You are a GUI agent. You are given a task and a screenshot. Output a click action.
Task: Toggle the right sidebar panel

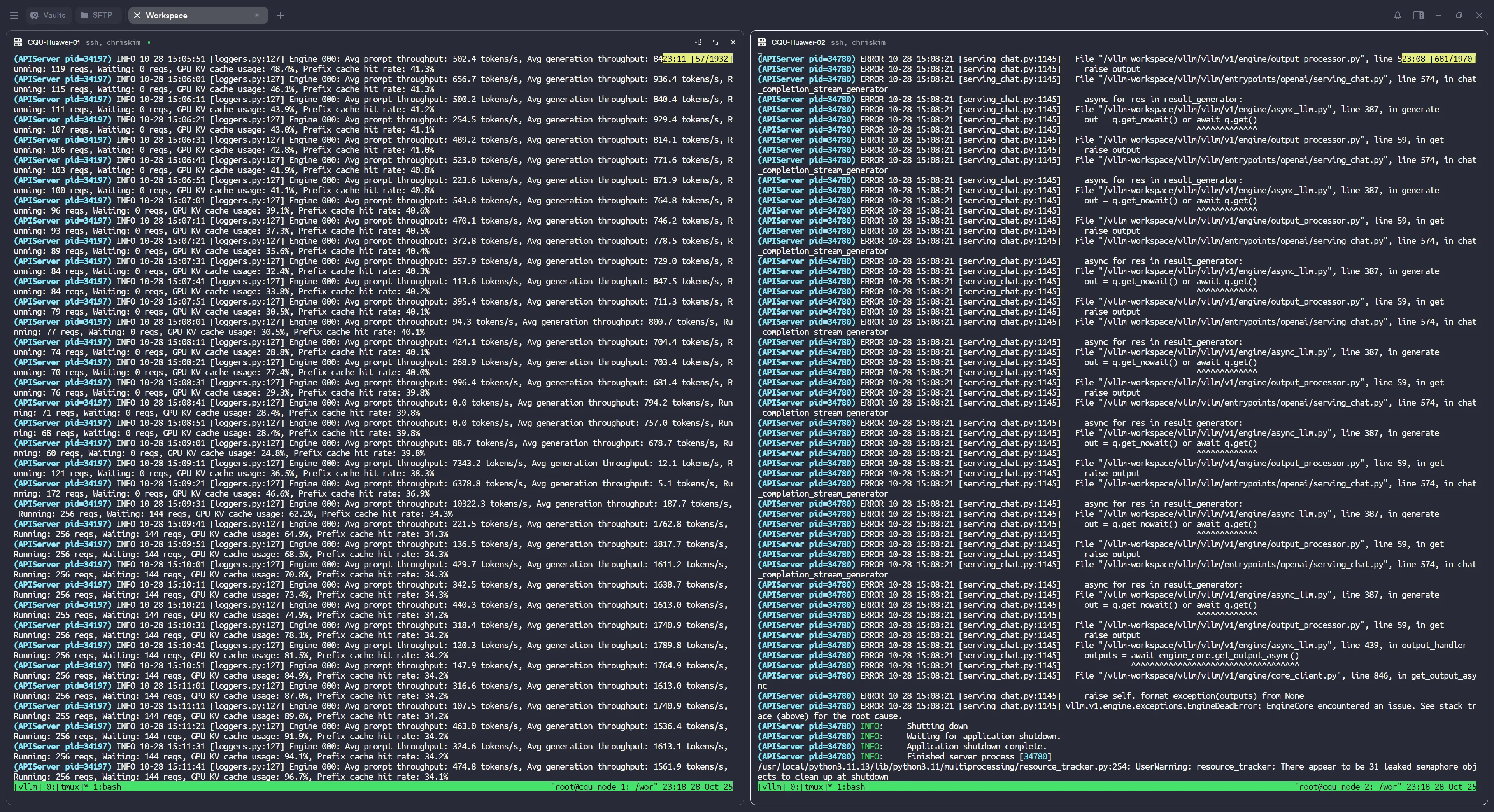[x=1418, y=16]
